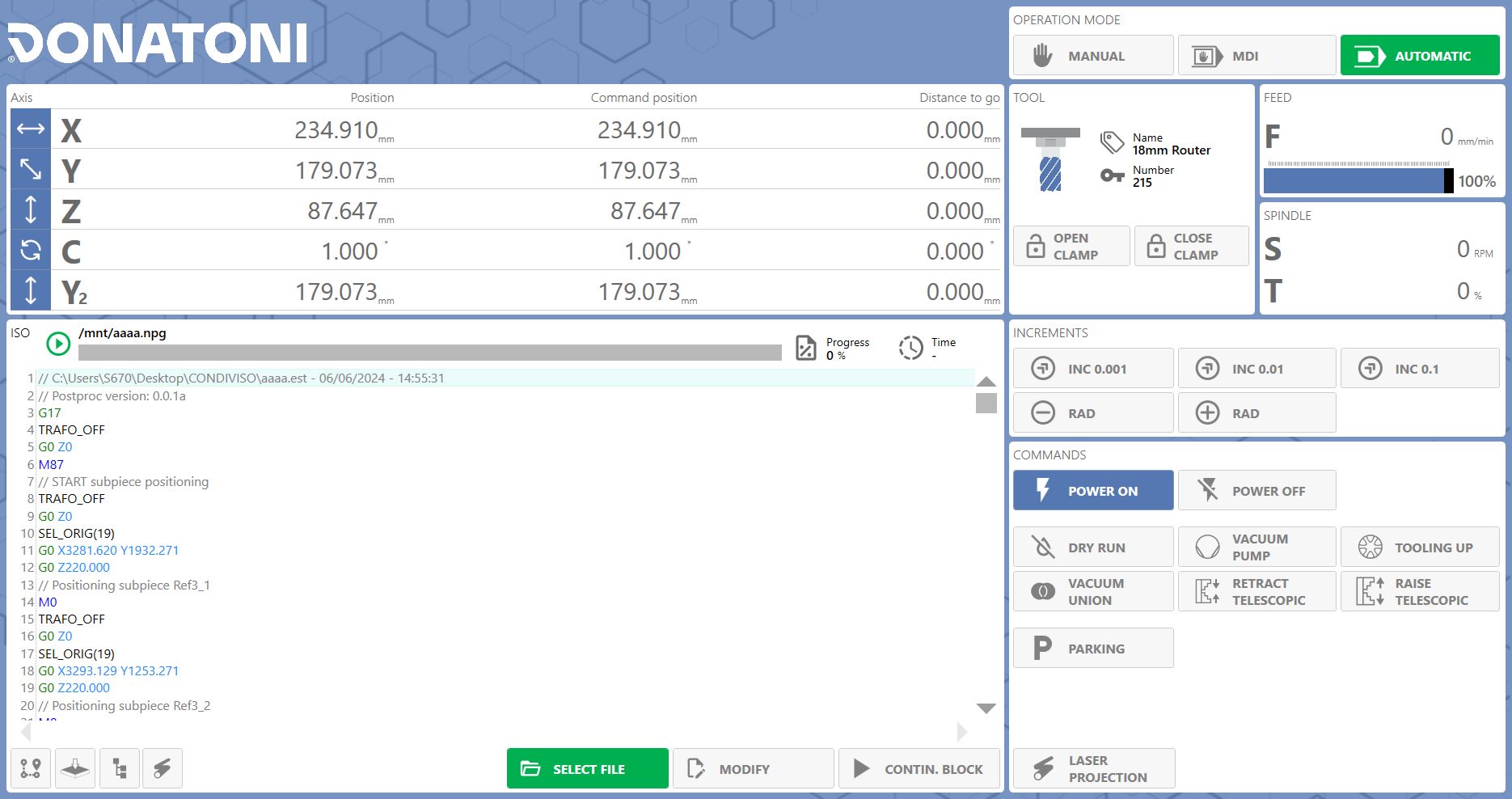The height and width of the screenshot is (799, 1512).
Task: Decrease with the minus RAD button
Action: (x=1093, y=413)
